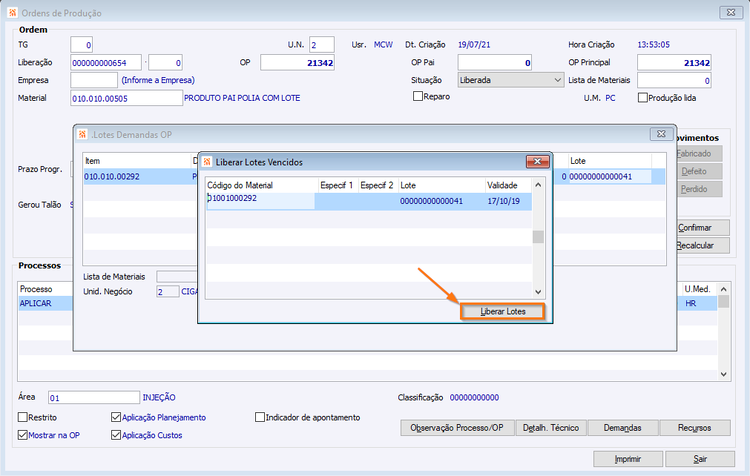The height and width of the screenshot is (476, 750).
Task: Select row with material 01001000292
Action: coord(369,201)
